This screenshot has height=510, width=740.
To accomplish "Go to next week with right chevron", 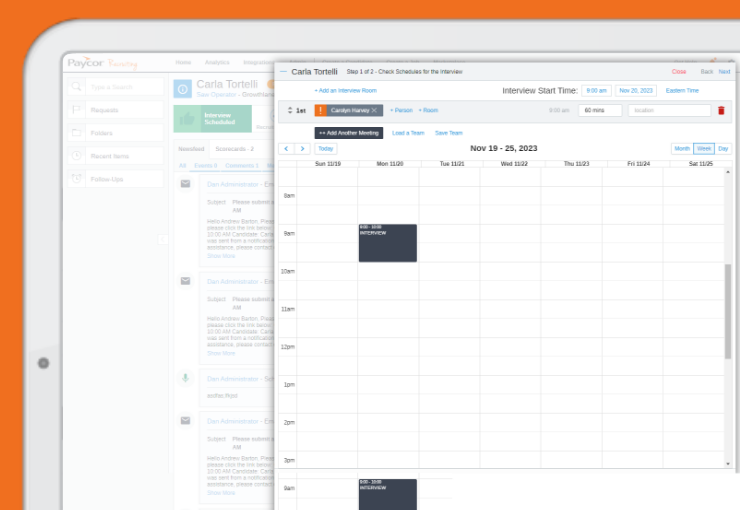I will [302, 149].
